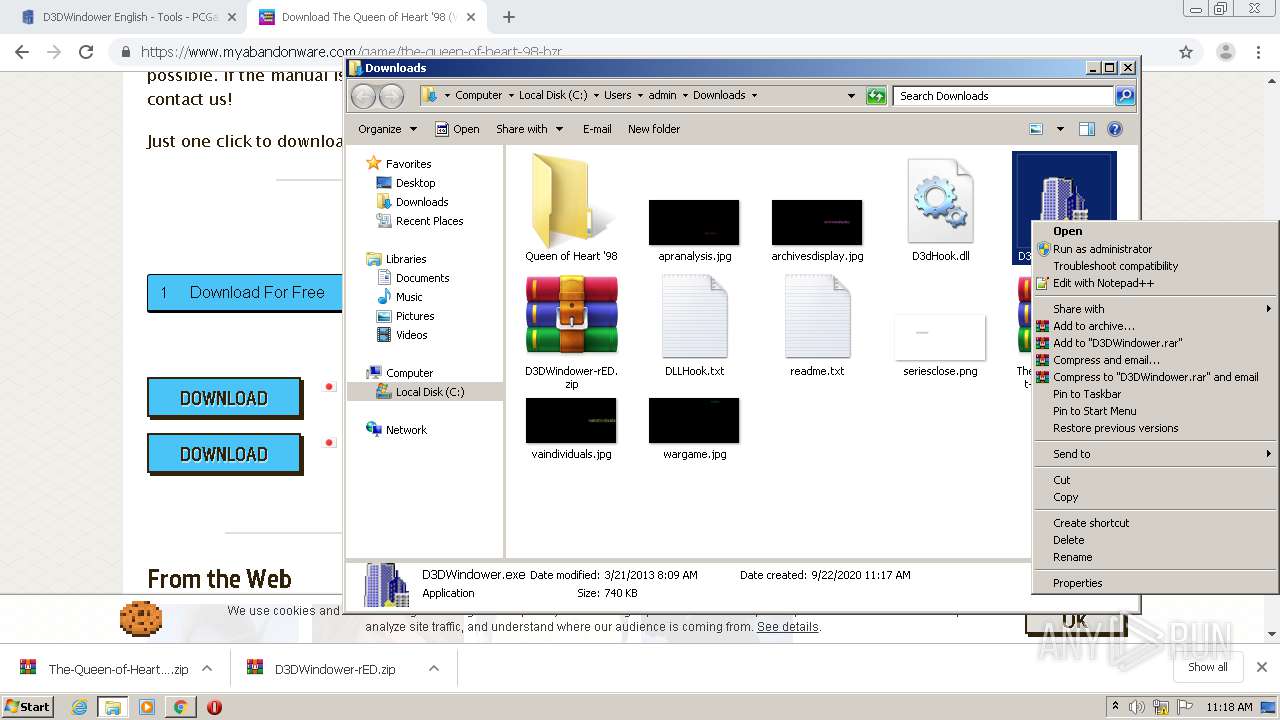Viewport: 1280px width, 720px height.
Task: Select Local Disk (C:) in sidebar
Action: coord(430,392)
